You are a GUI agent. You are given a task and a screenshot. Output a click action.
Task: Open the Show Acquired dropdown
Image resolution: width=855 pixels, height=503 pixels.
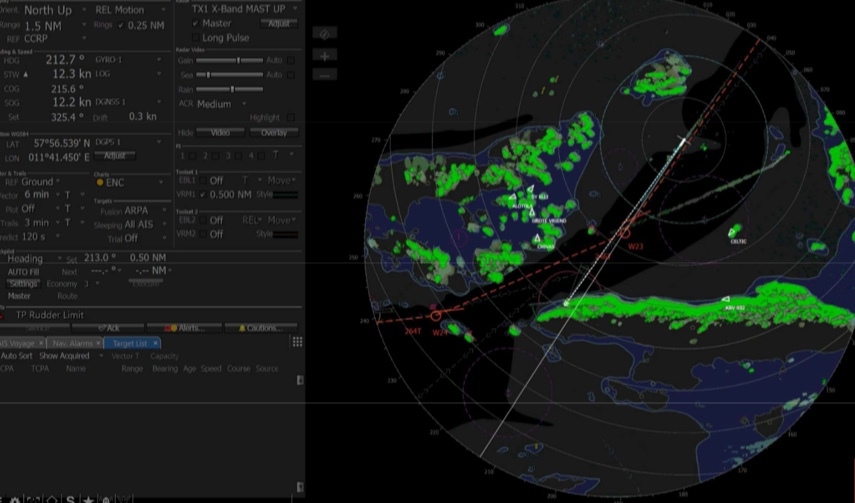[x=71, y=356]
